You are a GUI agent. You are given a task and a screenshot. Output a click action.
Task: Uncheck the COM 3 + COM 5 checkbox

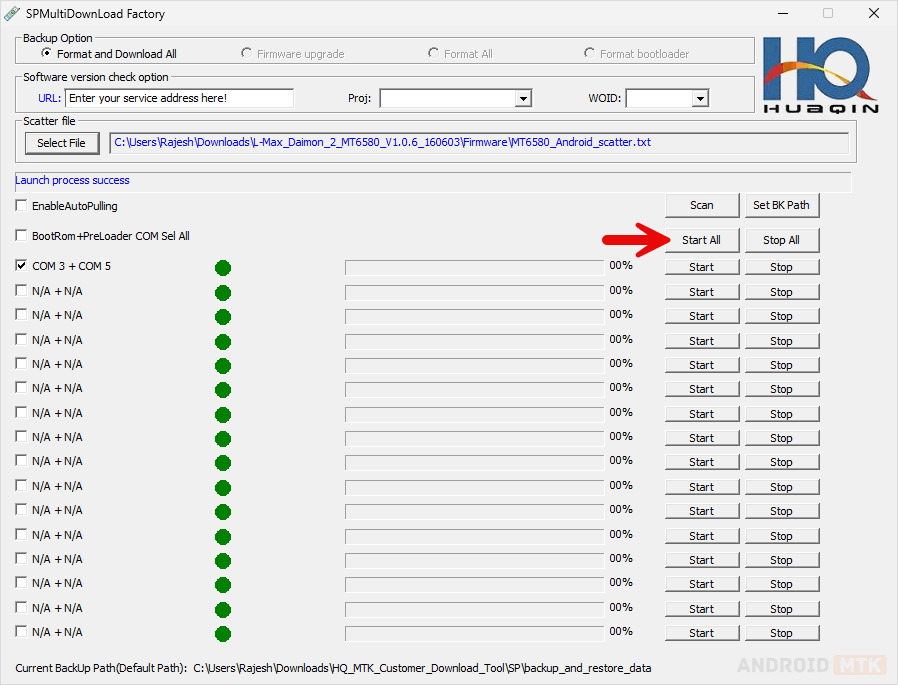tap(22, 266)
